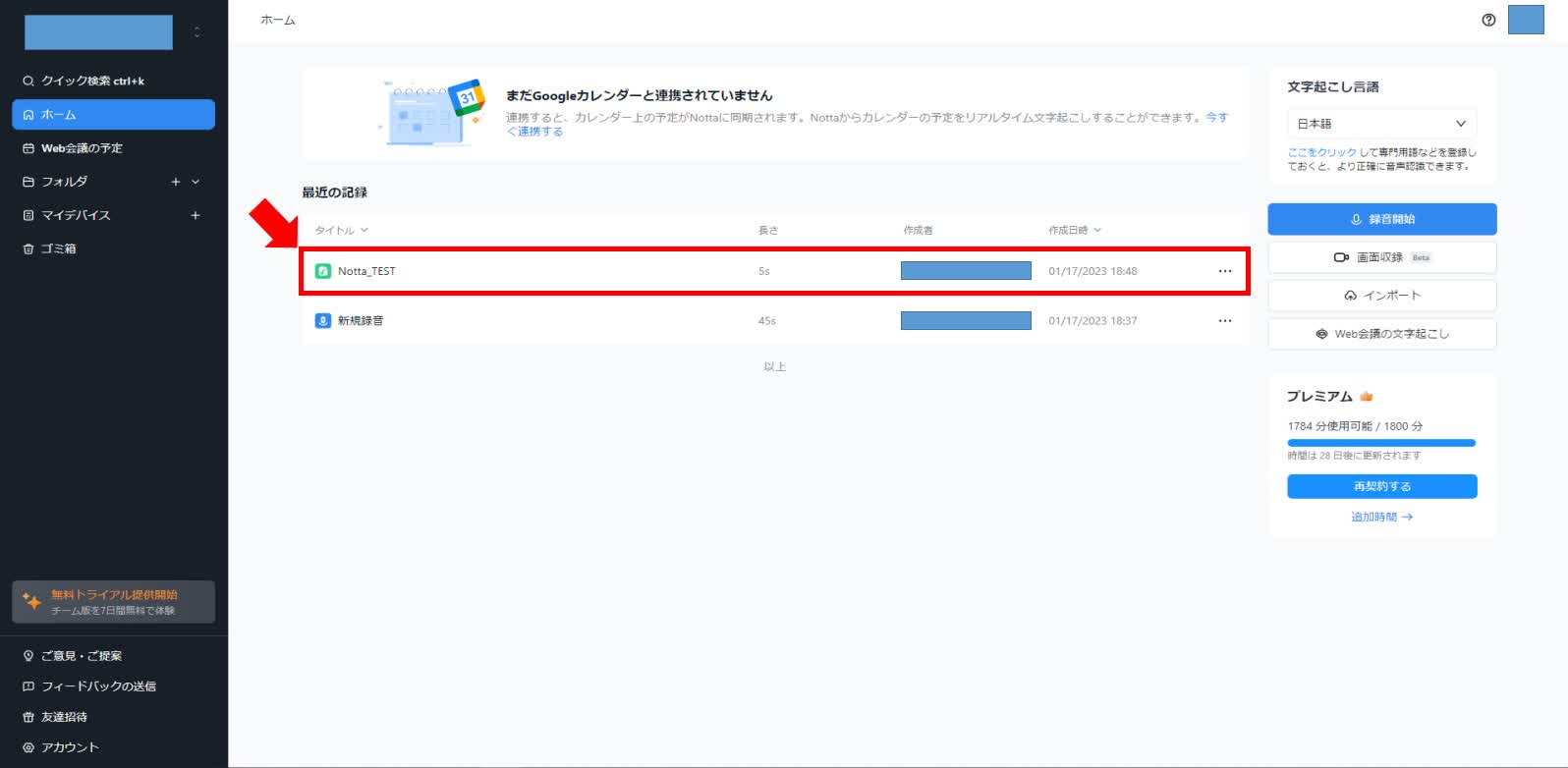Open Notta_TEST record

tap(774, 270)
